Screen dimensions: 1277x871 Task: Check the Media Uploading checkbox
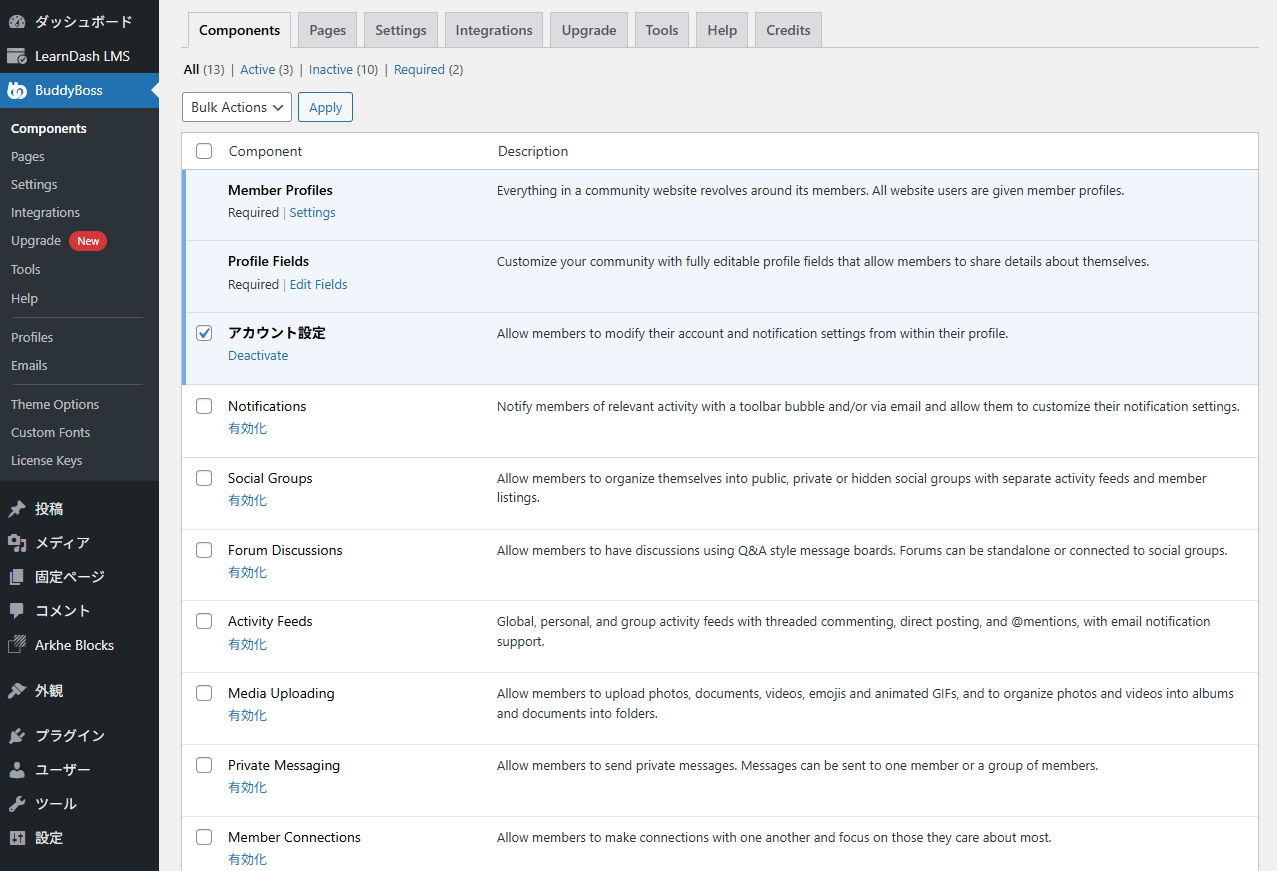[204, 693]
